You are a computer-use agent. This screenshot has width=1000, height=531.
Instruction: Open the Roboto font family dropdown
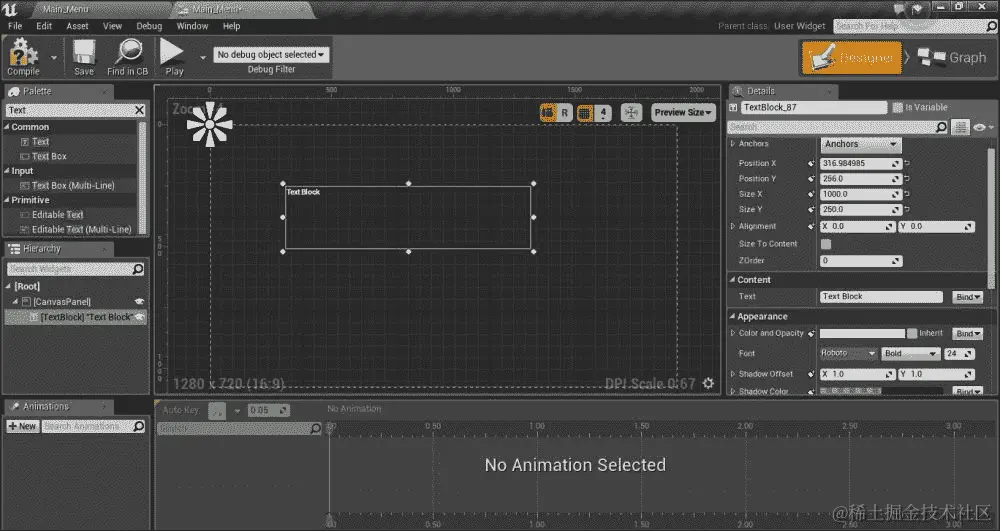click(x=848, y=353)
